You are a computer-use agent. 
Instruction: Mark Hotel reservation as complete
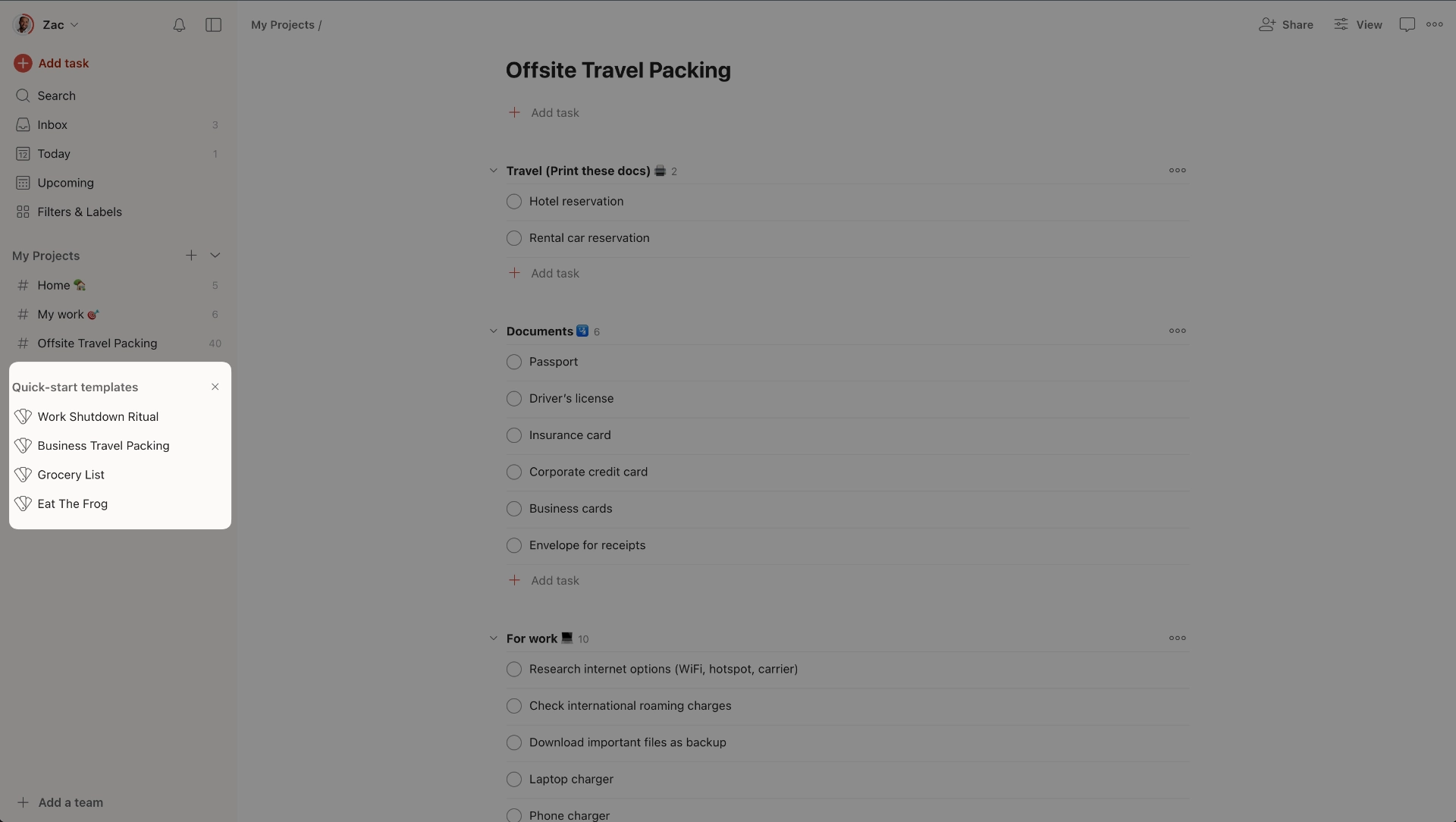(x=514, y=202)
